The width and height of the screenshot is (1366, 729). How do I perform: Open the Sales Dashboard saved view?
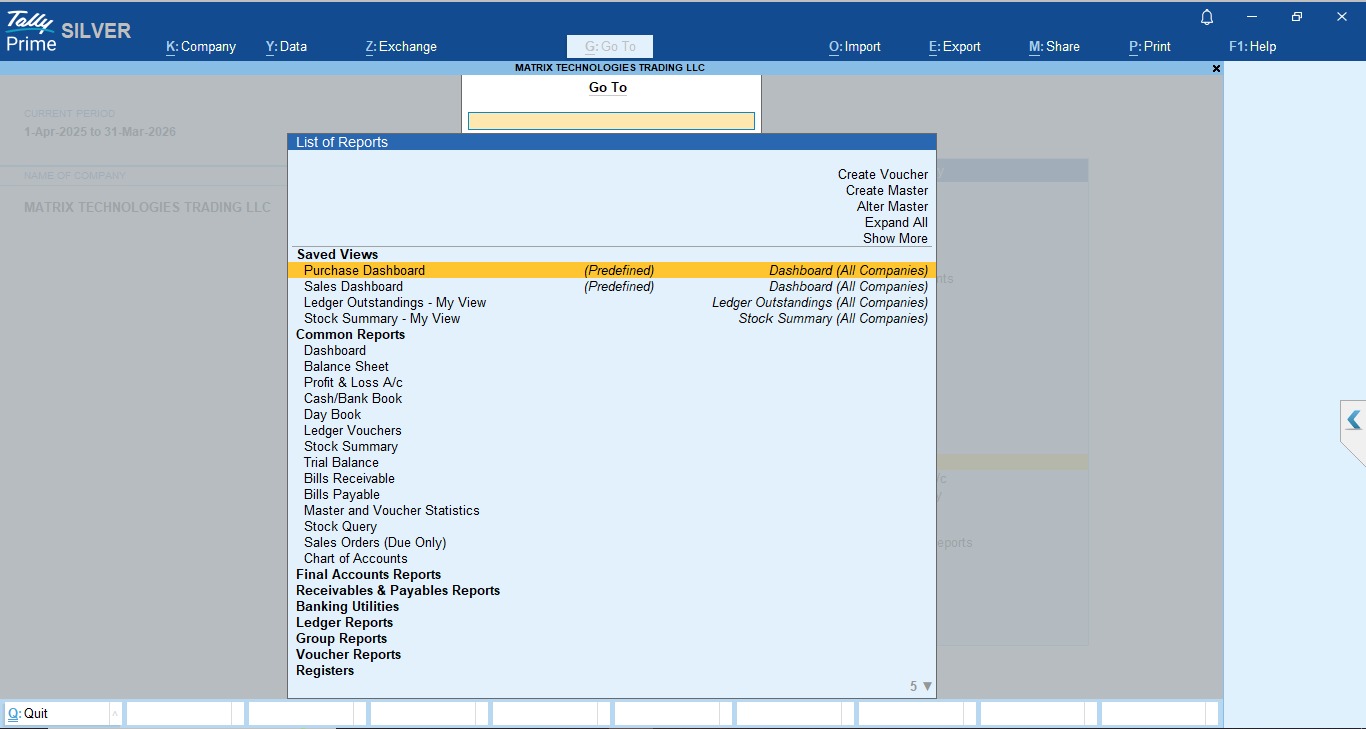(353, 286)
